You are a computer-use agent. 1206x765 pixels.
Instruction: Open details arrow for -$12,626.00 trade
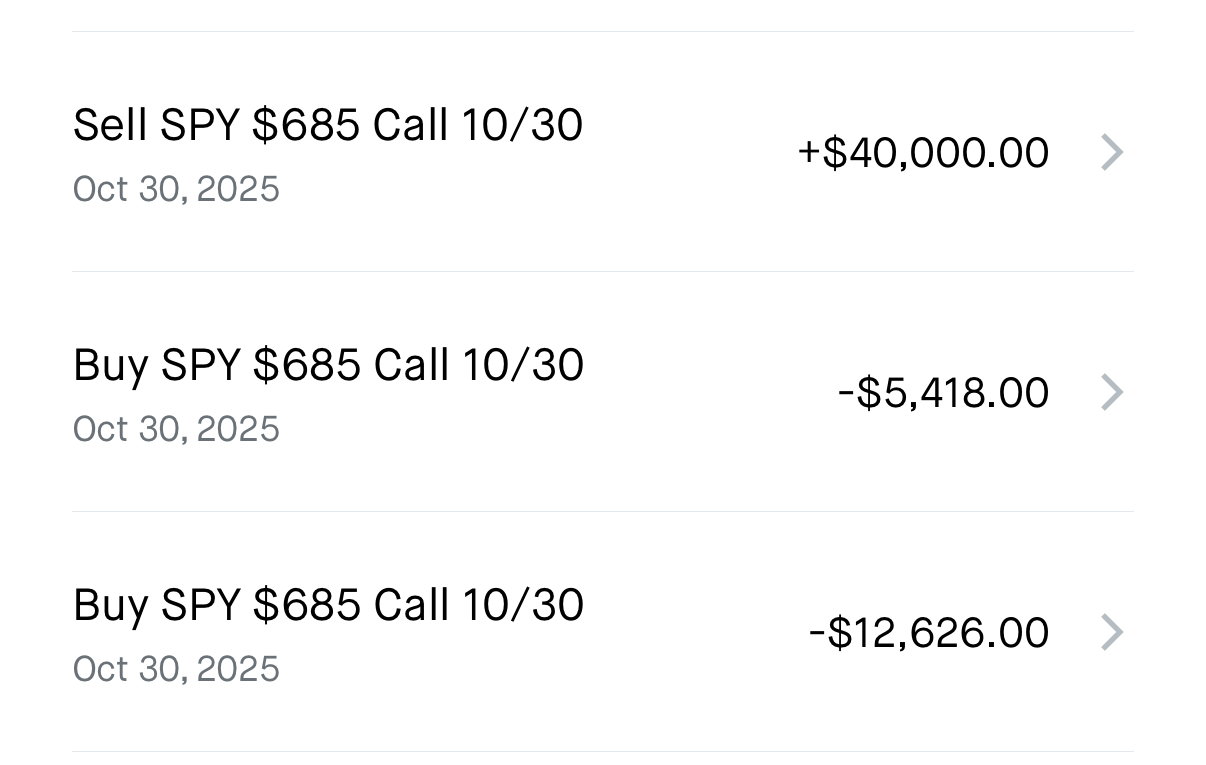coord(1112,633)
